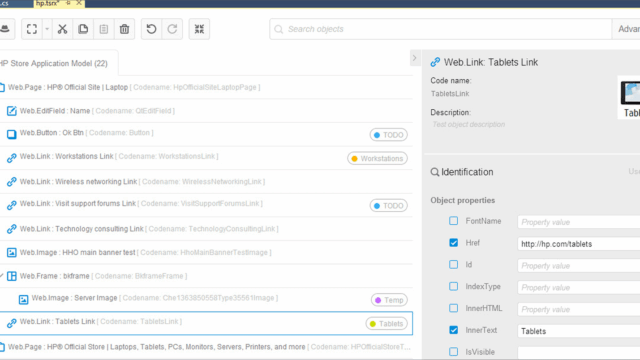Select Web.Page HP Official Site Laptop row

[206, 87]
